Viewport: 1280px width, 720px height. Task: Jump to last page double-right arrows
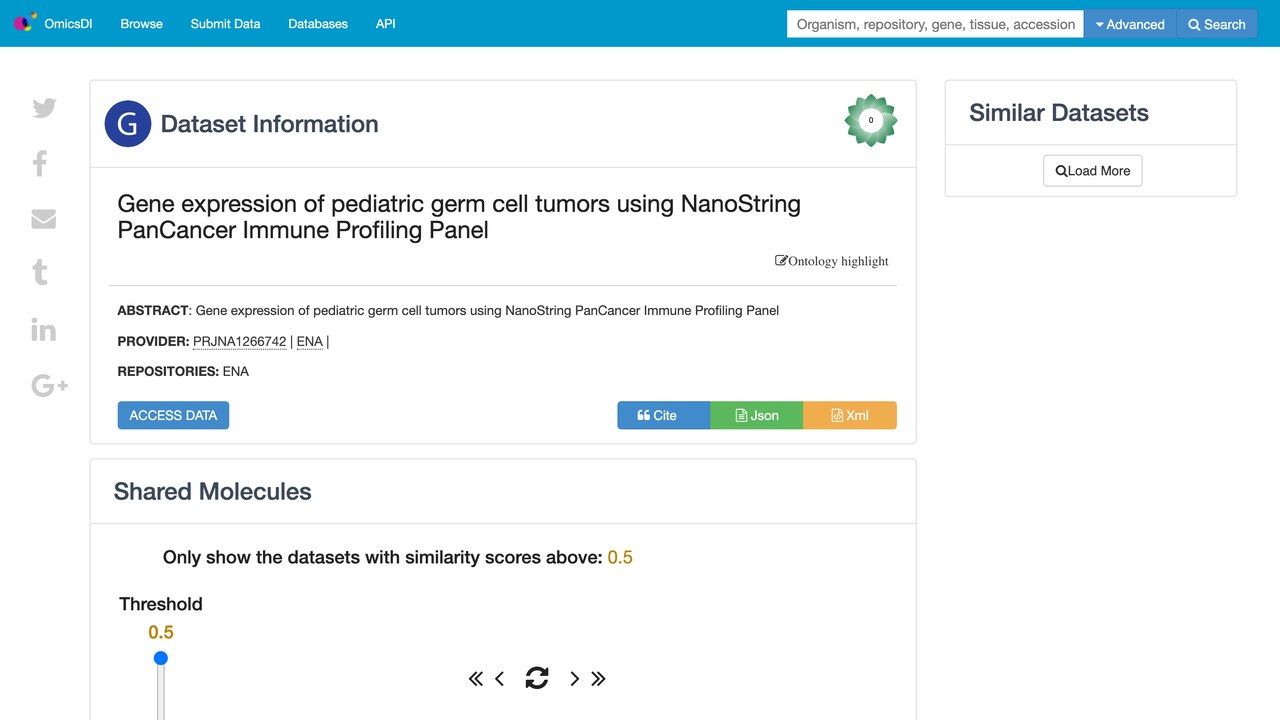point(598,679)
